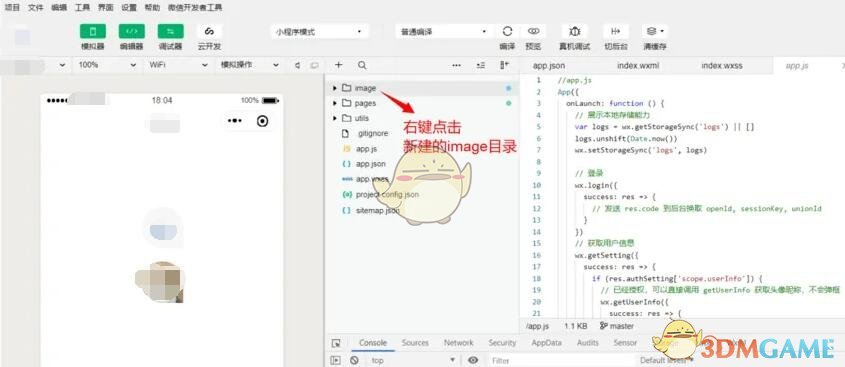
Task: Open the 普通编译 compile mode dropdown
Action: (444, 32)
